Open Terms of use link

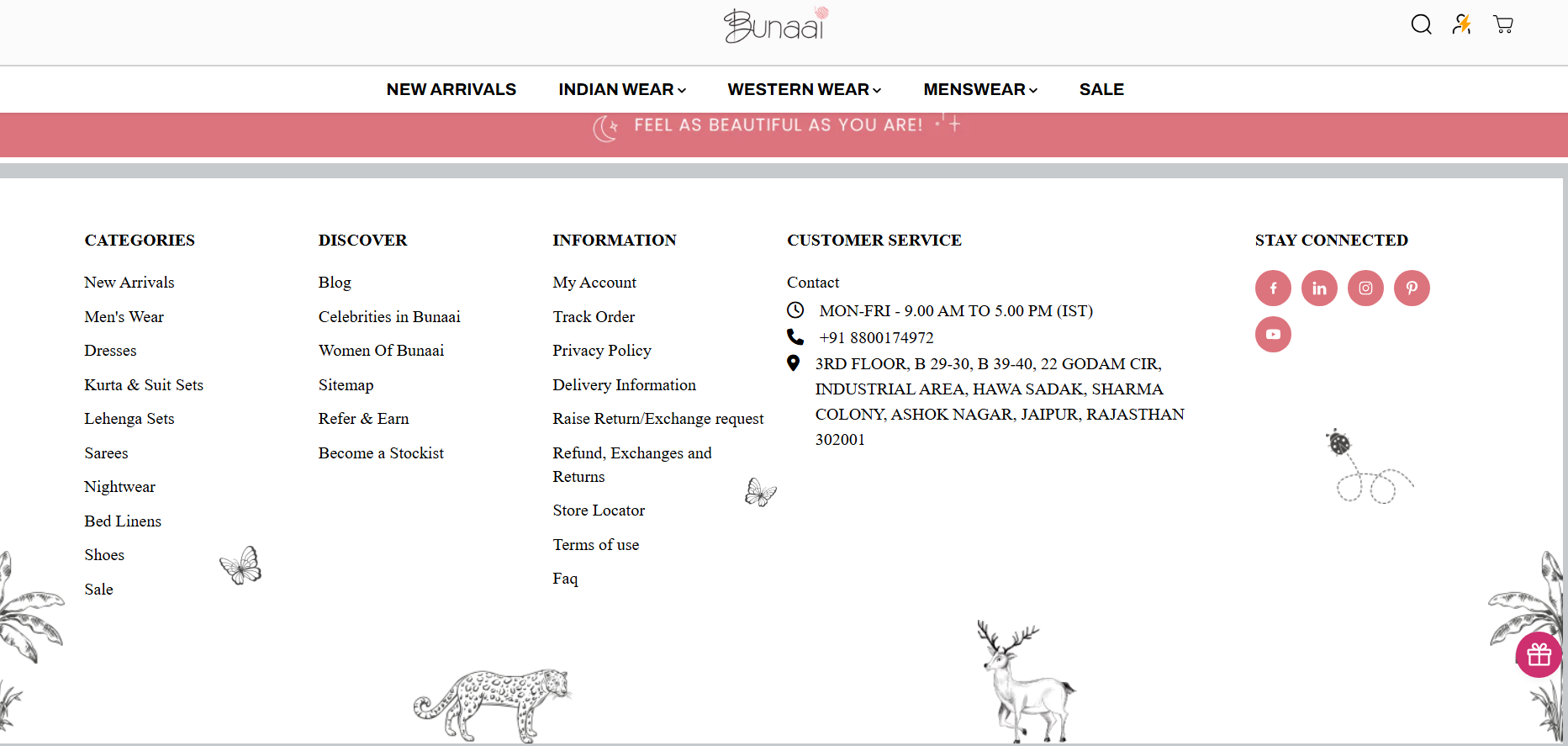tap(596, 545)
